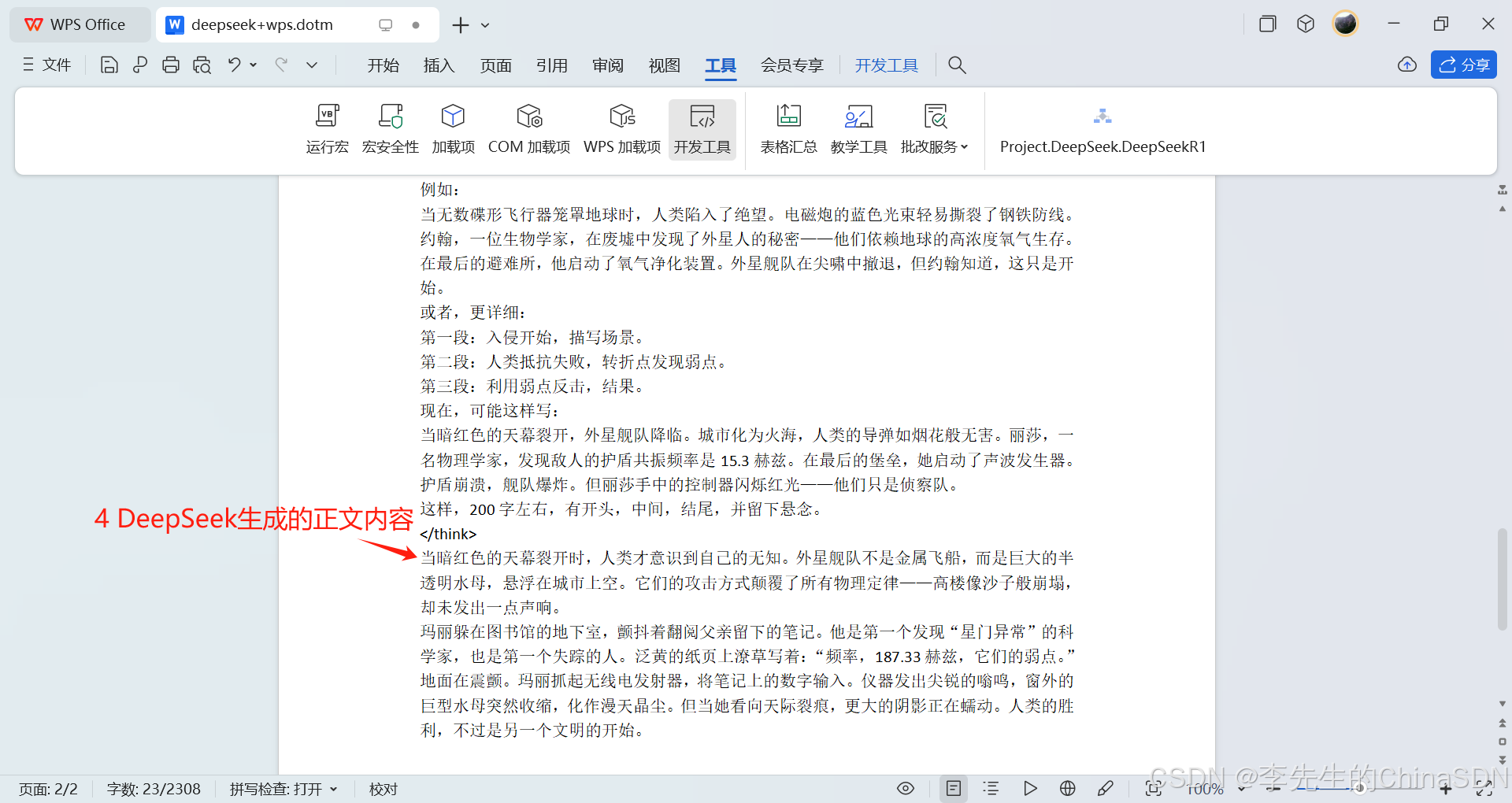Open the 会员专享 (Member) tab
This screenshot has height=803, width=1512.
tap(792, 65)
